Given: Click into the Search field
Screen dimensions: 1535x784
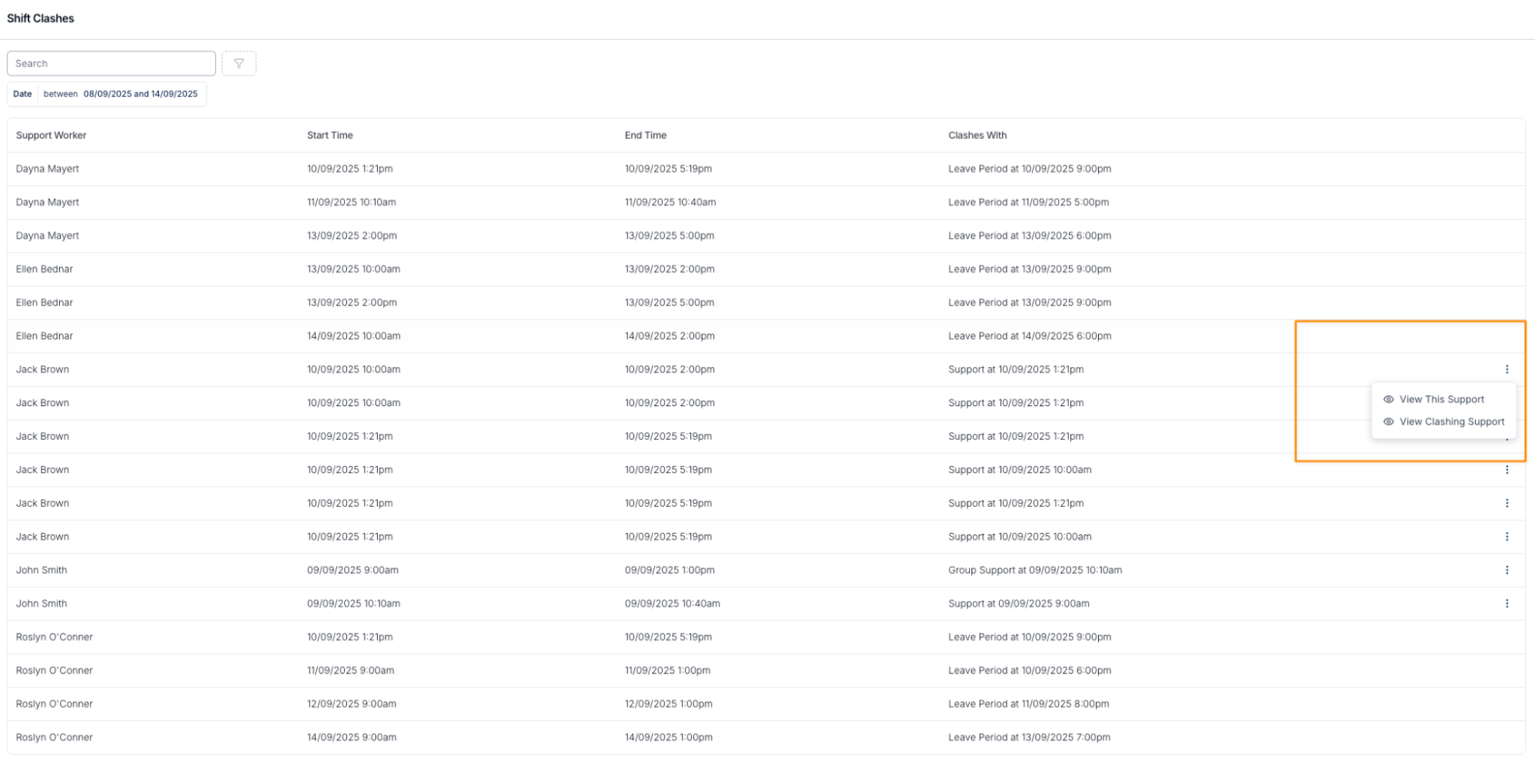Looking at the screenshot, I should (111, 64).
